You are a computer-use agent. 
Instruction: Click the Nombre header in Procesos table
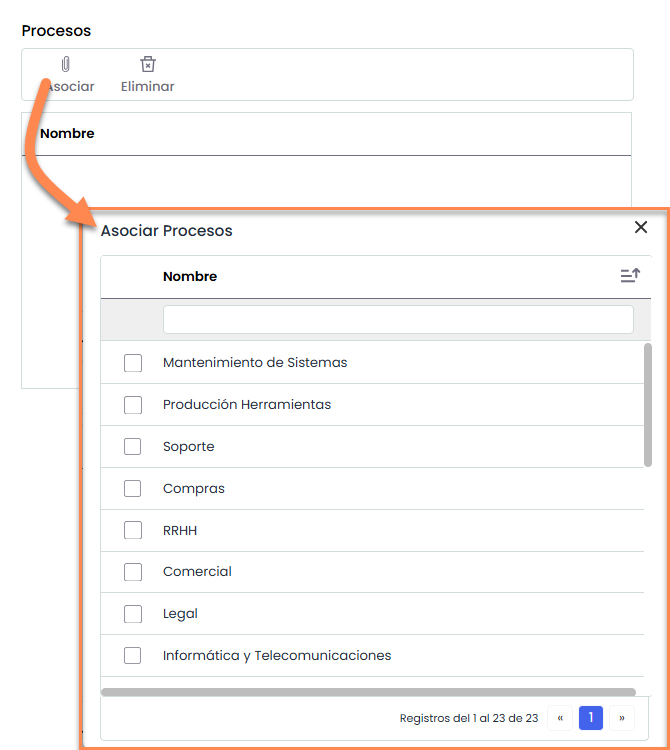point(67,133)
